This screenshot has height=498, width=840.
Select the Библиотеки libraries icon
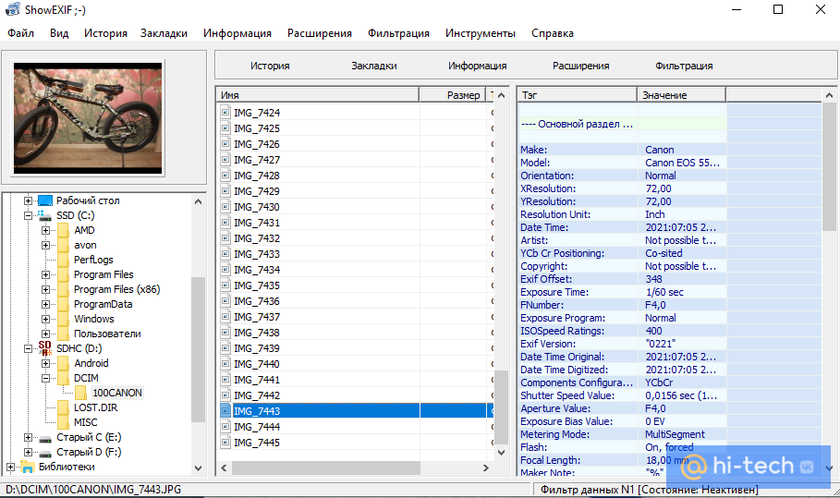[27, 467]
